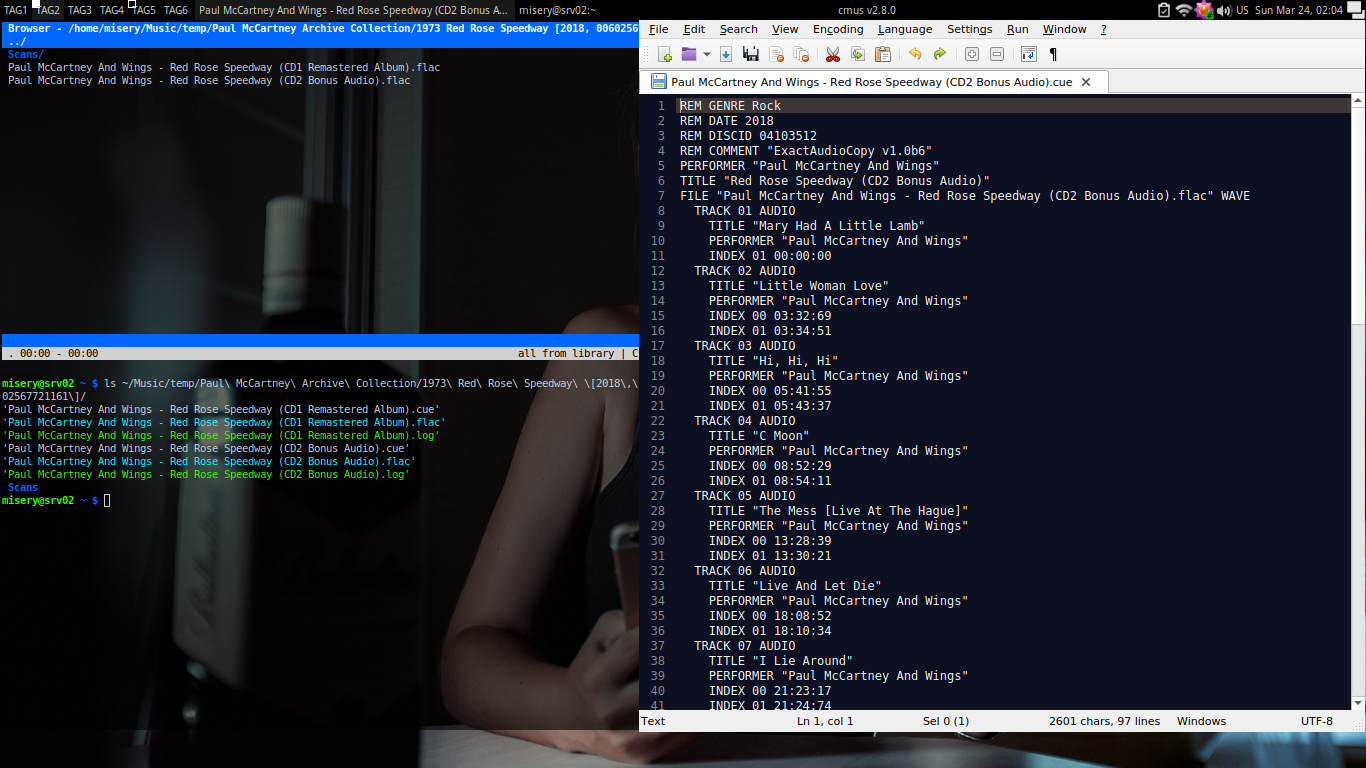Select the CD1 Remastered Album flac in cmus
This screenshot has height=768, width=1366.
(200, 67)
